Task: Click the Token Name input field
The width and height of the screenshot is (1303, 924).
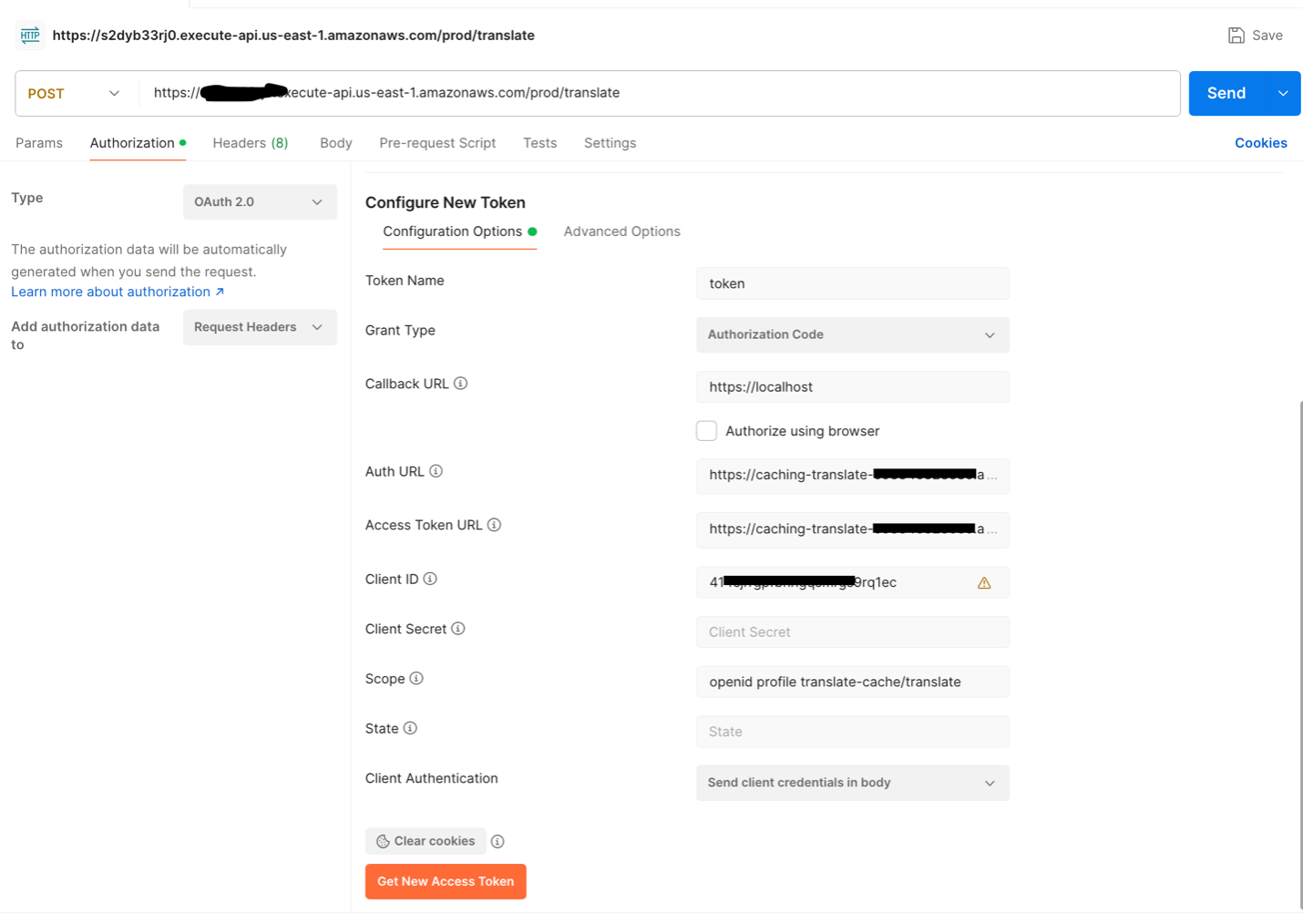Action: tap(853, 283)
